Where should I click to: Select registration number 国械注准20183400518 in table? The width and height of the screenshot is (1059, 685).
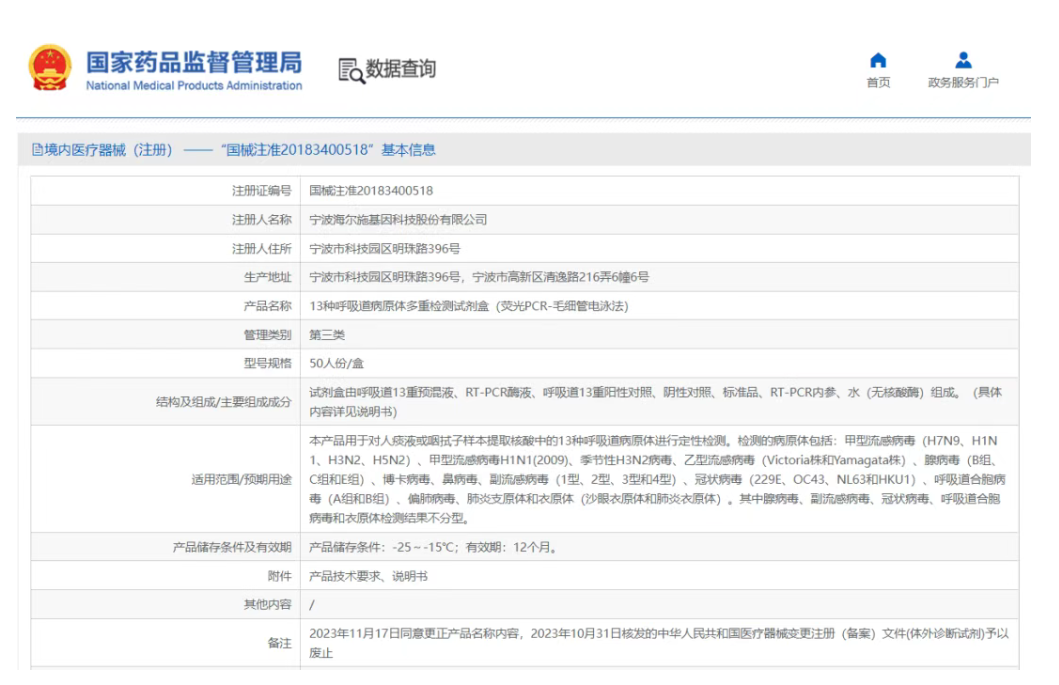[x=371, y=190]
